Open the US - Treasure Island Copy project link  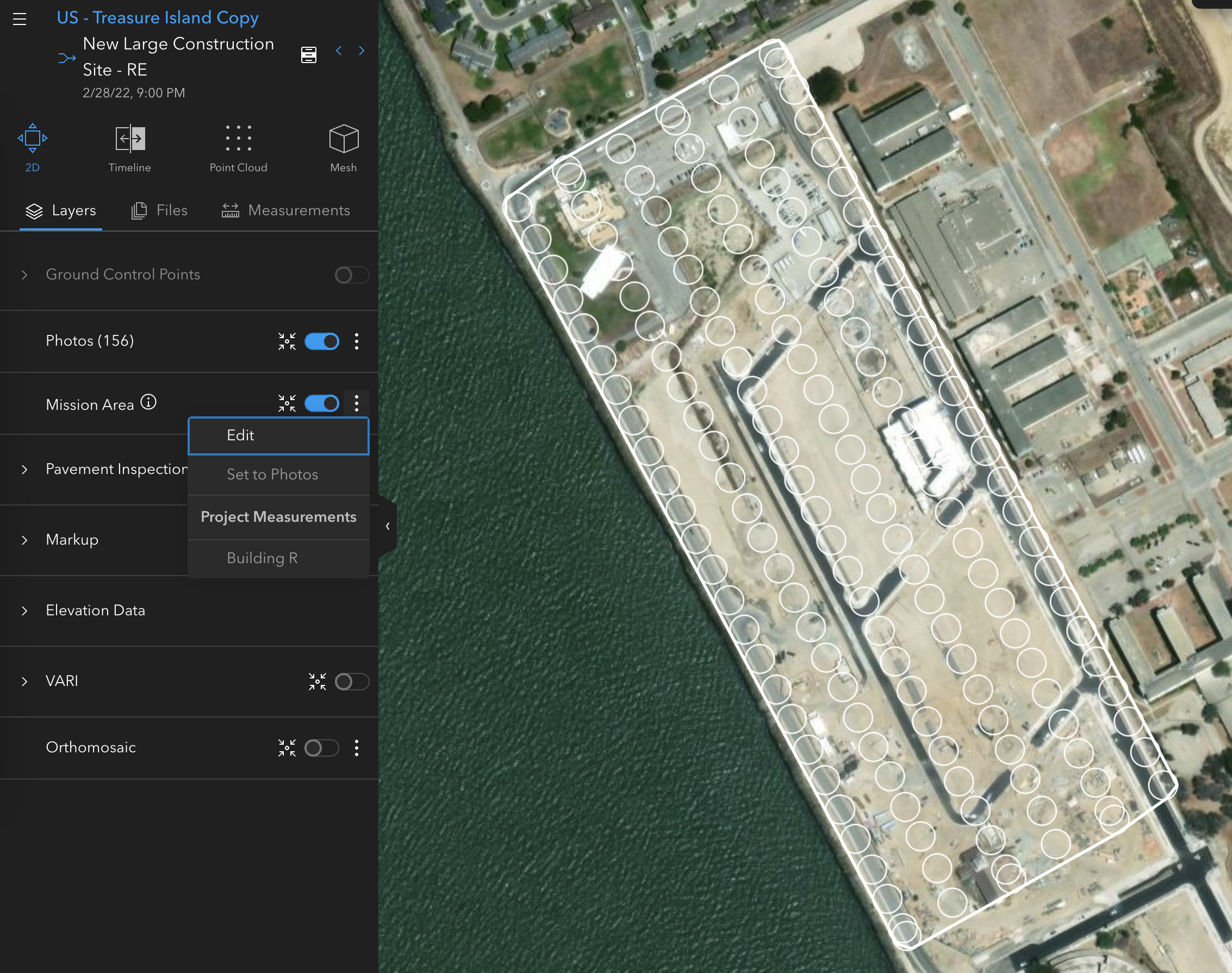pyautogui.click(x=157, y=17)
